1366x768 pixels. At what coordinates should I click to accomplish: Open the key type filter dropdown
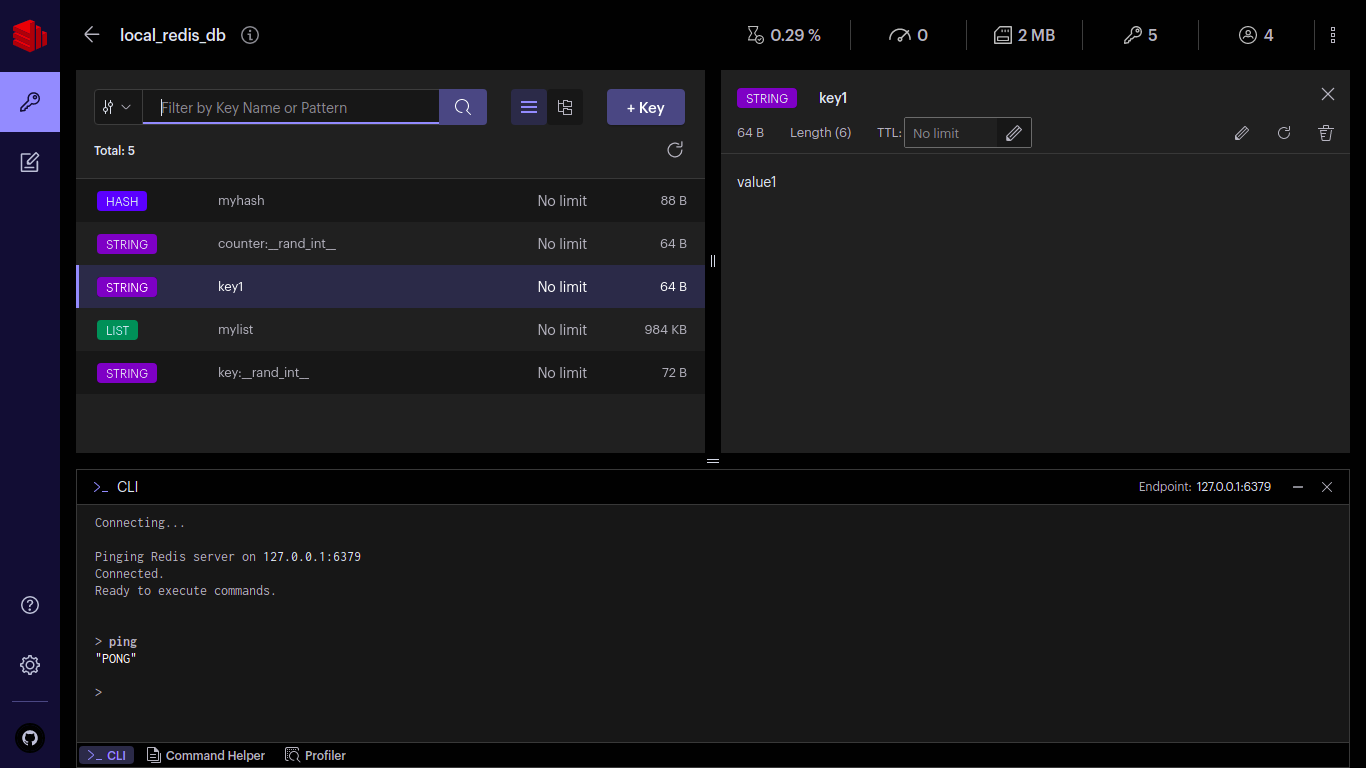117,107
